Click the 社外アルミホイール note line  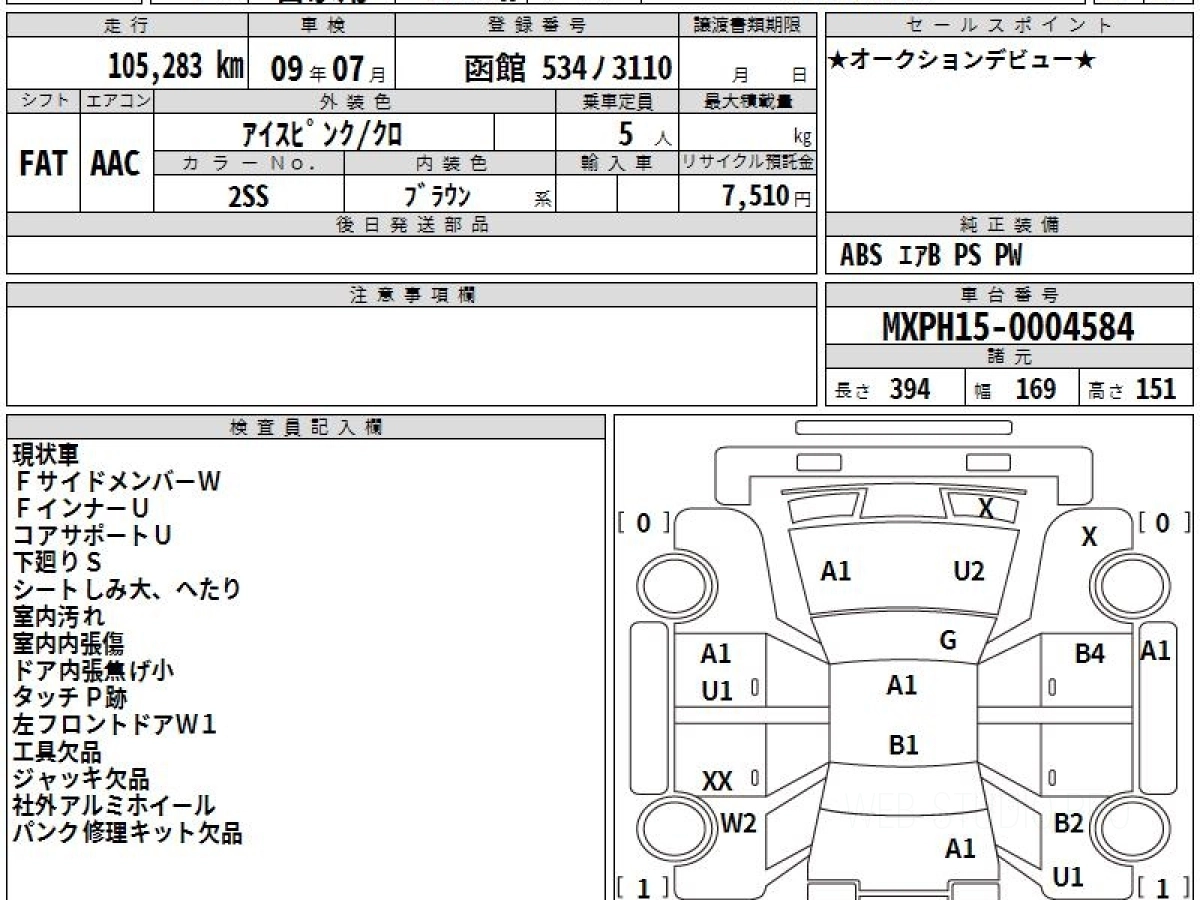coord(114,806)
